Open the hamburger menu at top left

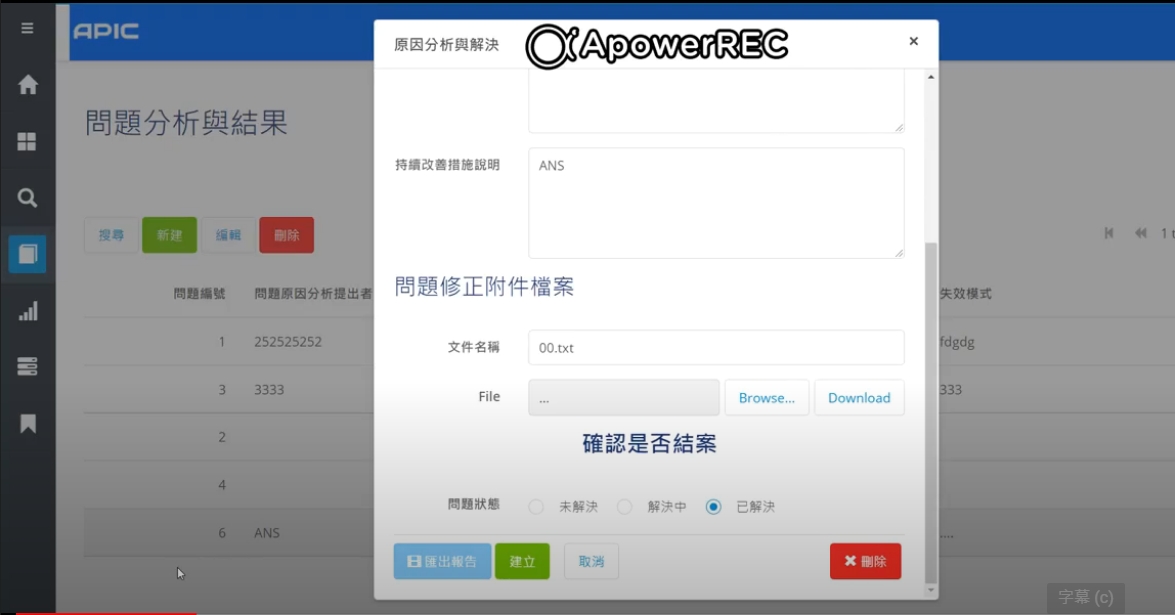(x=27, y=28)
